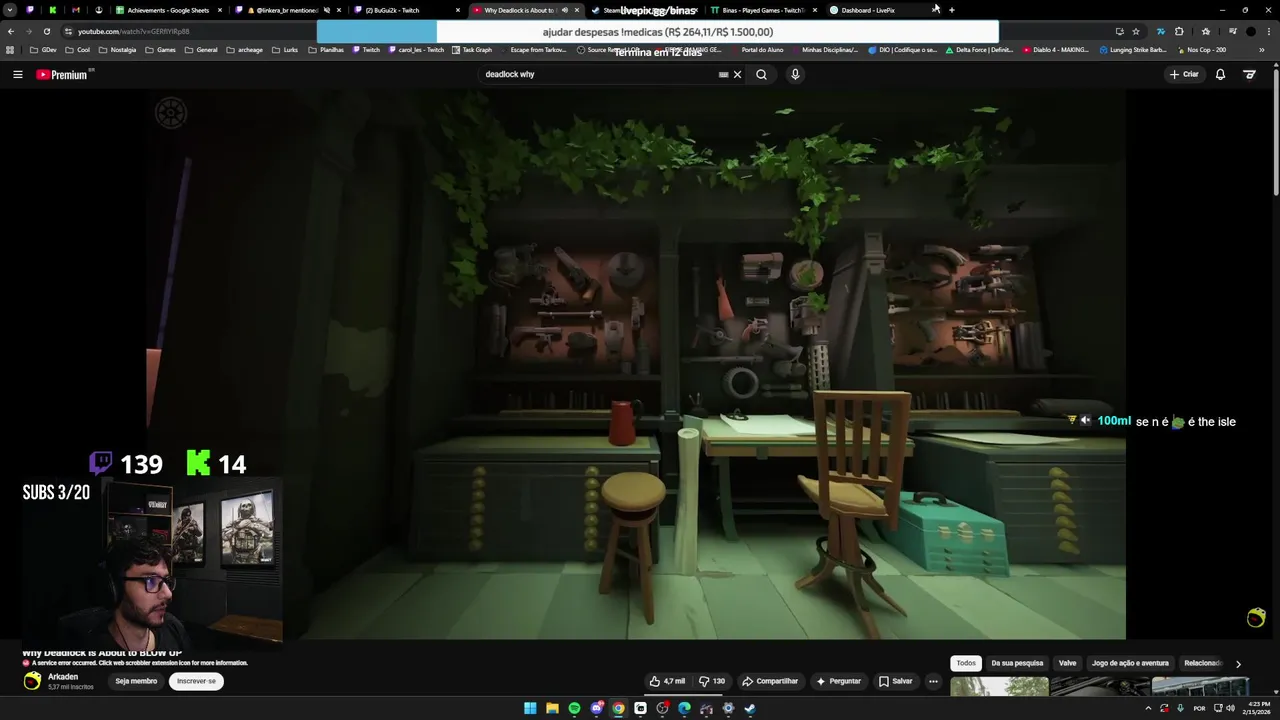The height and width of the screenshot is (720, 1280).
Task: Select the Valve filter chip
Action: tap(1068, 663)
